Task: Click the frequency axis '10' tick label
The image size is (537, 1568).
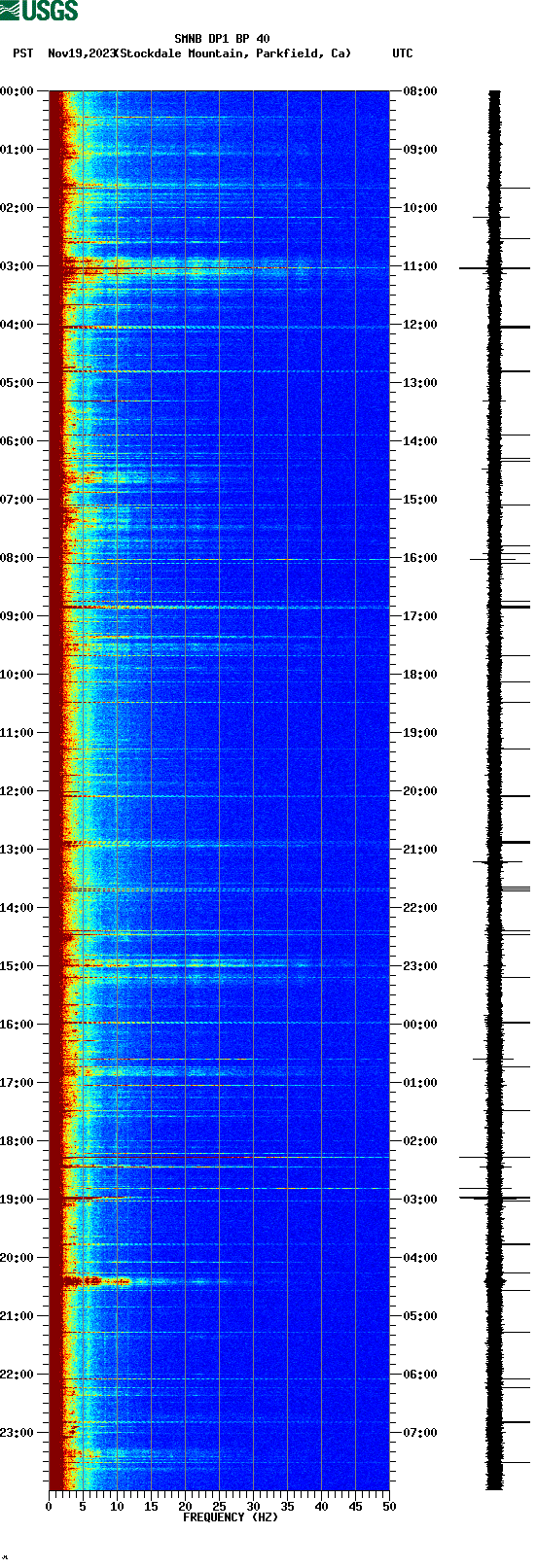Action: (x=117, y=1507)
